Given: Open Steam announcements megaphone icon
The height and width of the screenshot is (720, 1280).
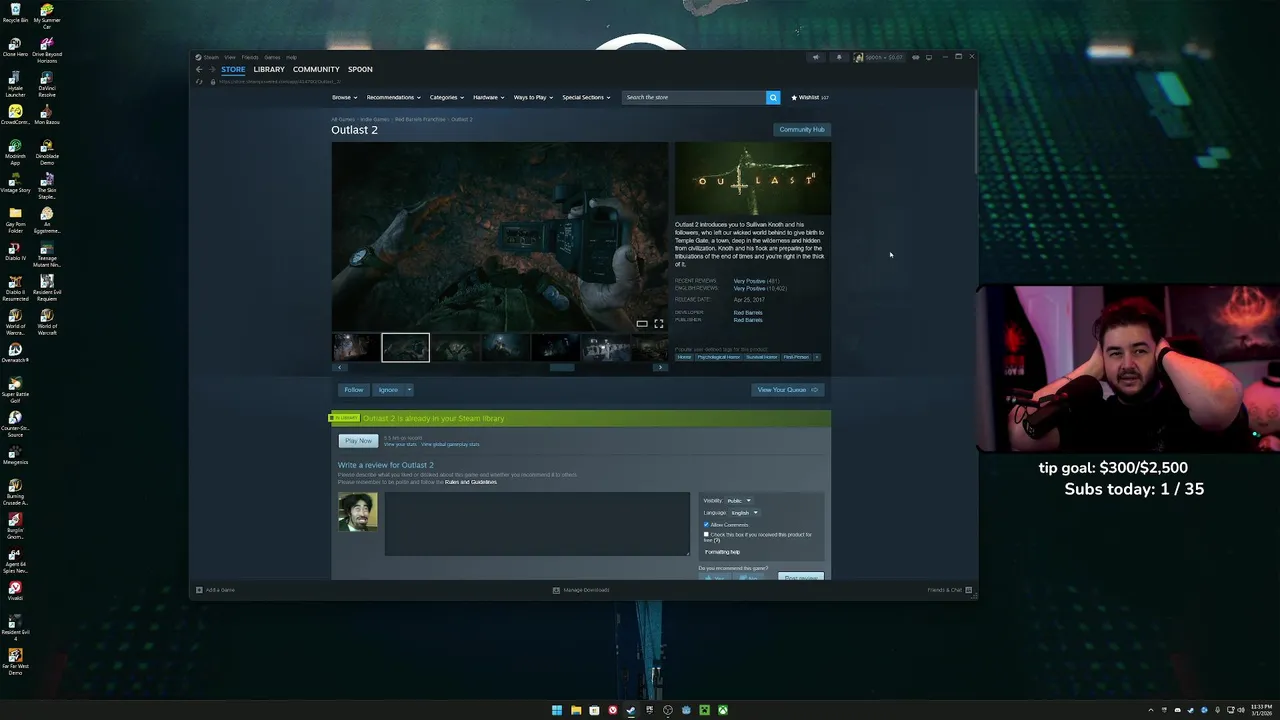Looking at the screenshot, I should coord(816,57).
